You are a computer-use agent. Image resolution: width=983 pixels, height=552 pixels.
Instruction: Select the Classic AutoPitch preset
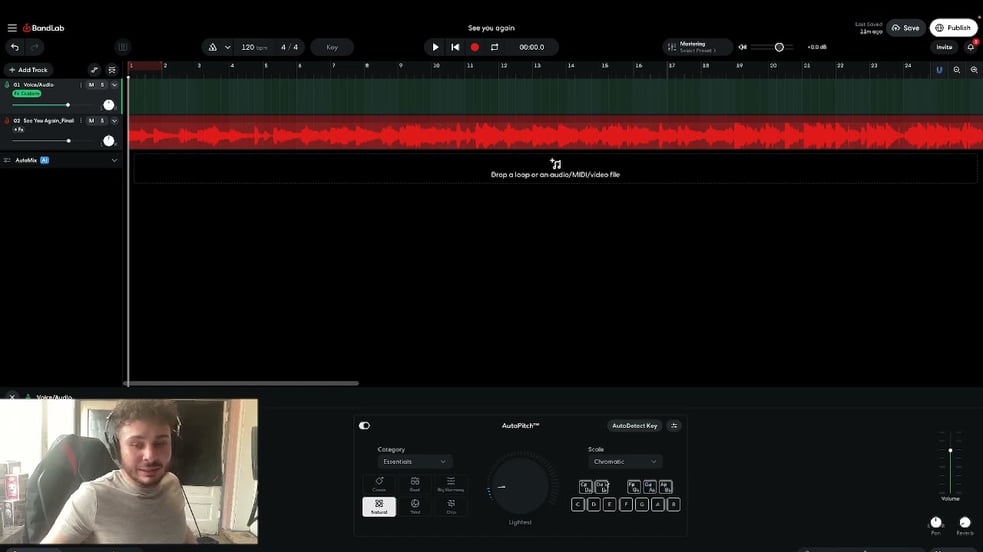379,484
